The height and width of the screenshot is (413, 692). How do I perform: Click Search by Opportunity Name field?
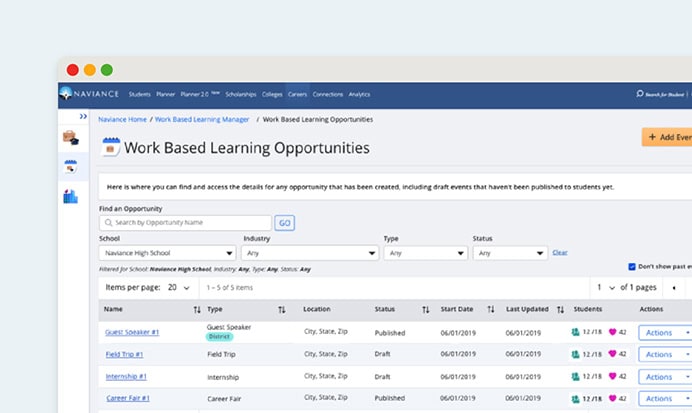[x=185, y=223]
